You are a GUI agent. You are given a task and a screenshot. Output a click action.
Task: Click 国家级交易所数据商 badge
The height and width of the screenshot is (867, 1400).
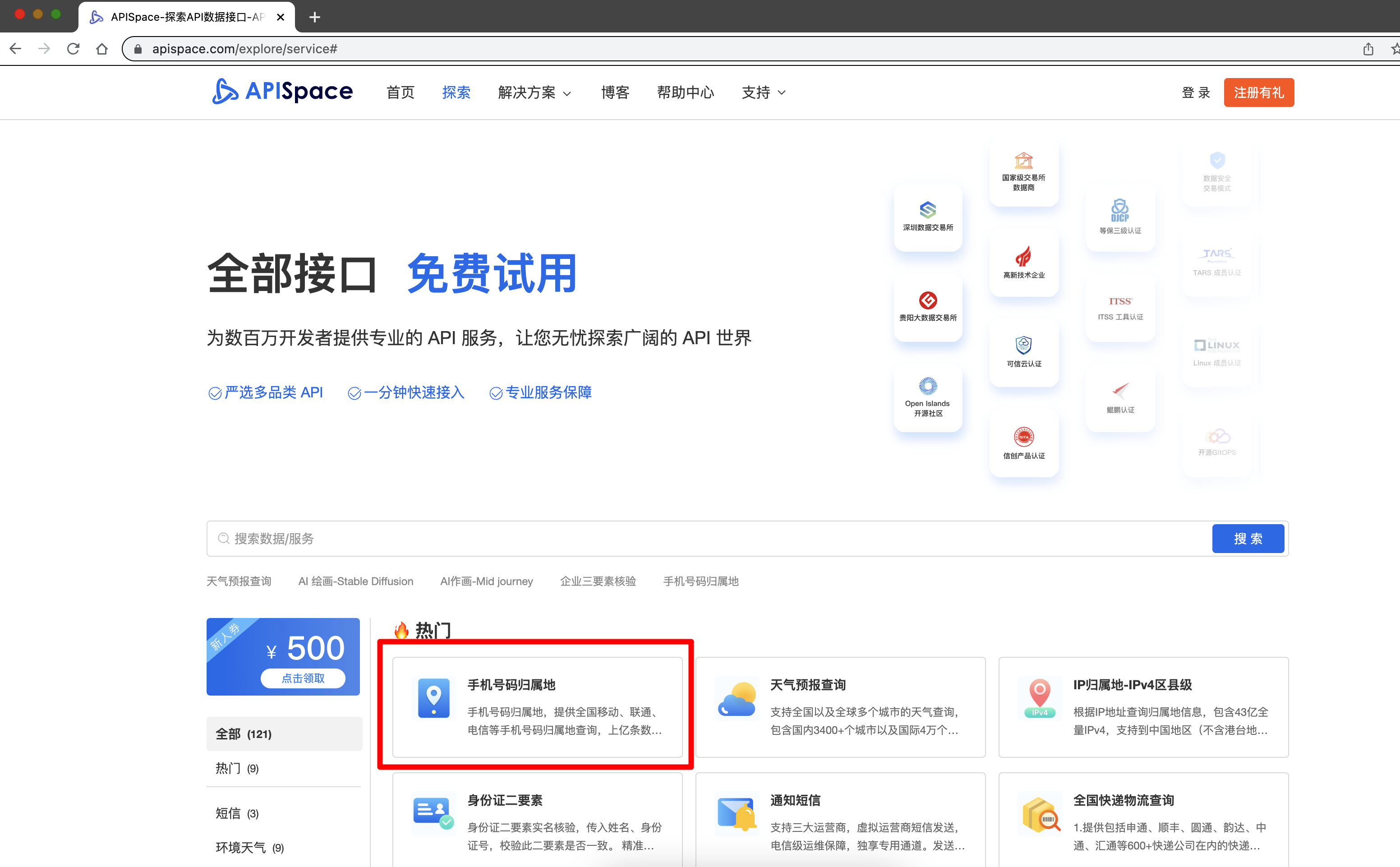1023,172
